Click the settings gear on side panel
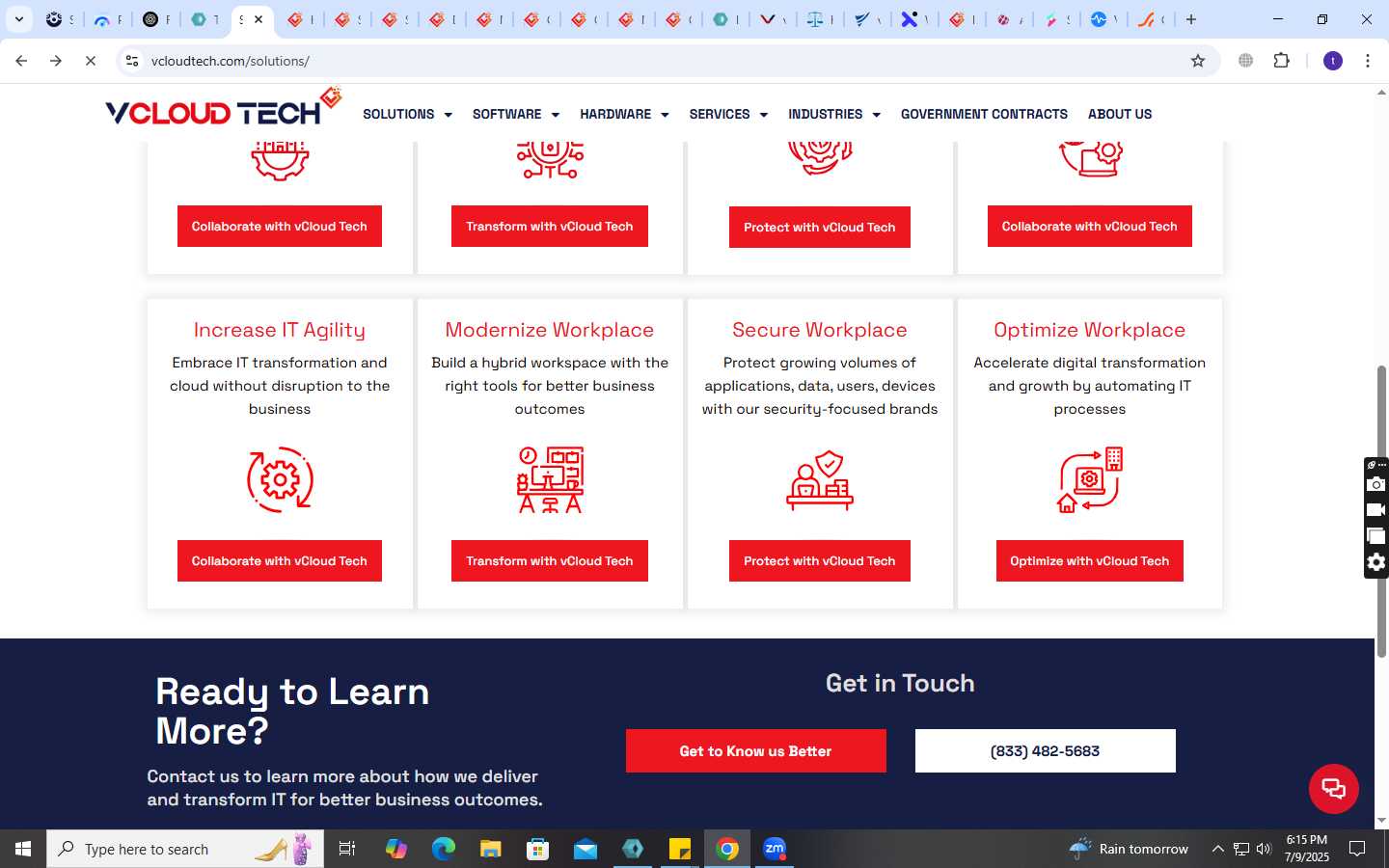 1376,562
